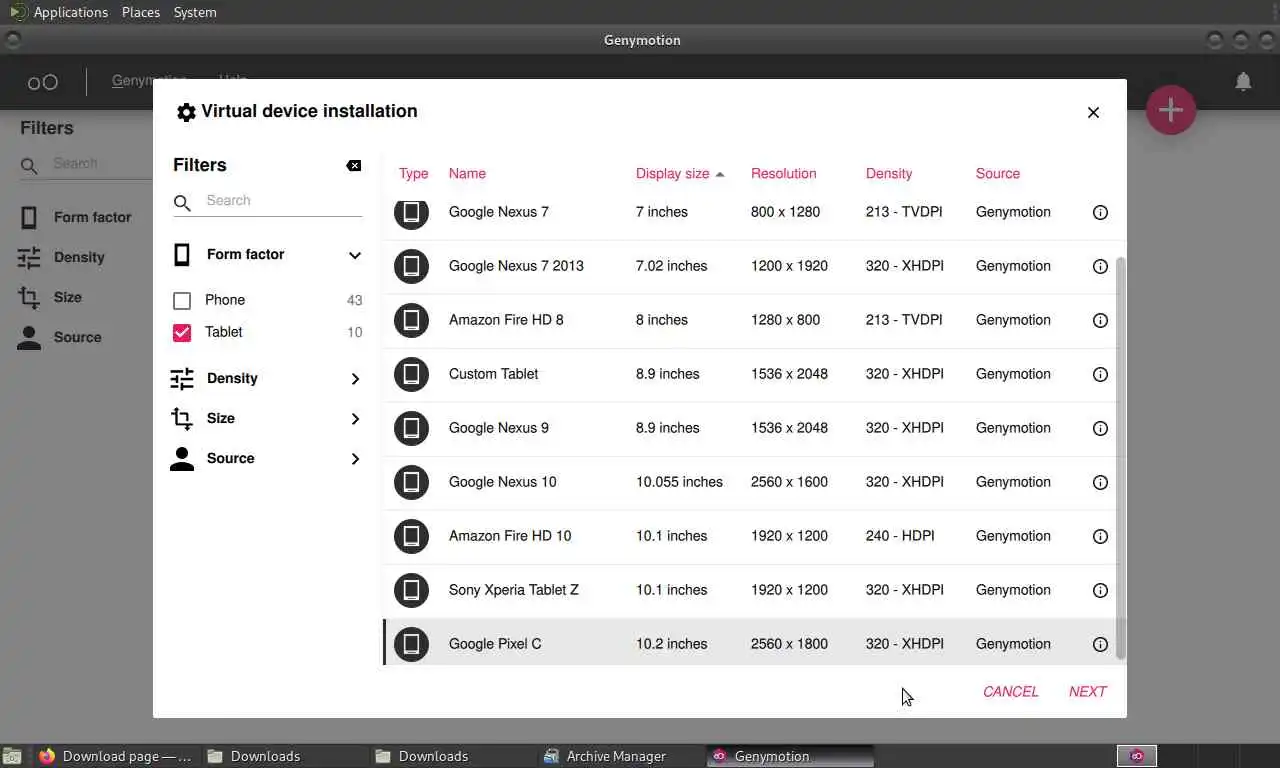Click tablet type icon for Google Pixel C
The height and width of the screenshot is (768, 1280).
[411, 644]
